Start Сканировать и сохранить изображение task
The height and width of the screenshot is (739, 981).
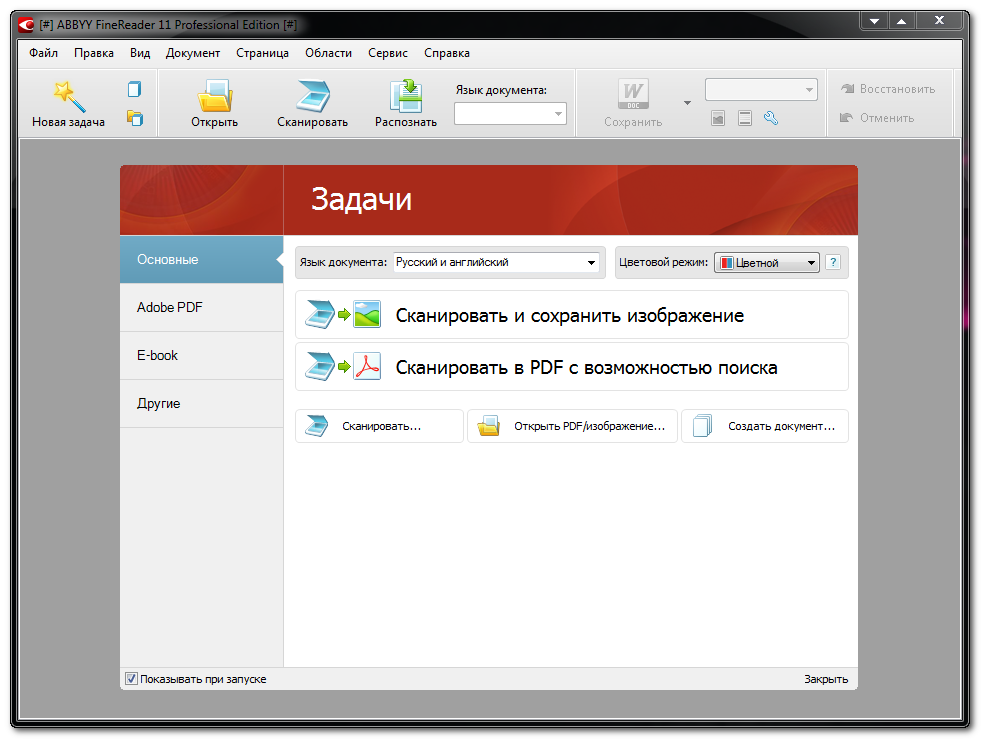point(572,315)
